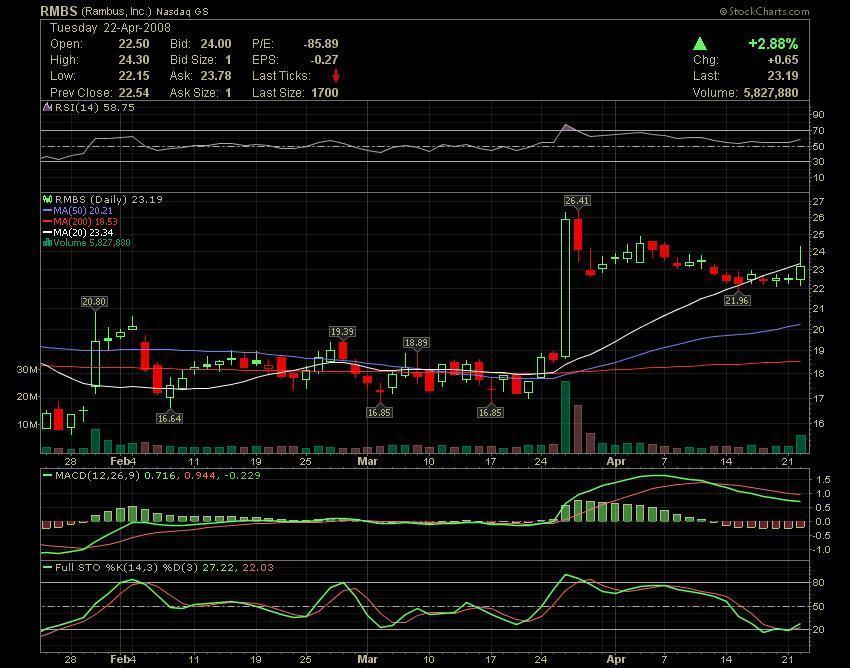Click the 20.80 high price label

[94, 301]
